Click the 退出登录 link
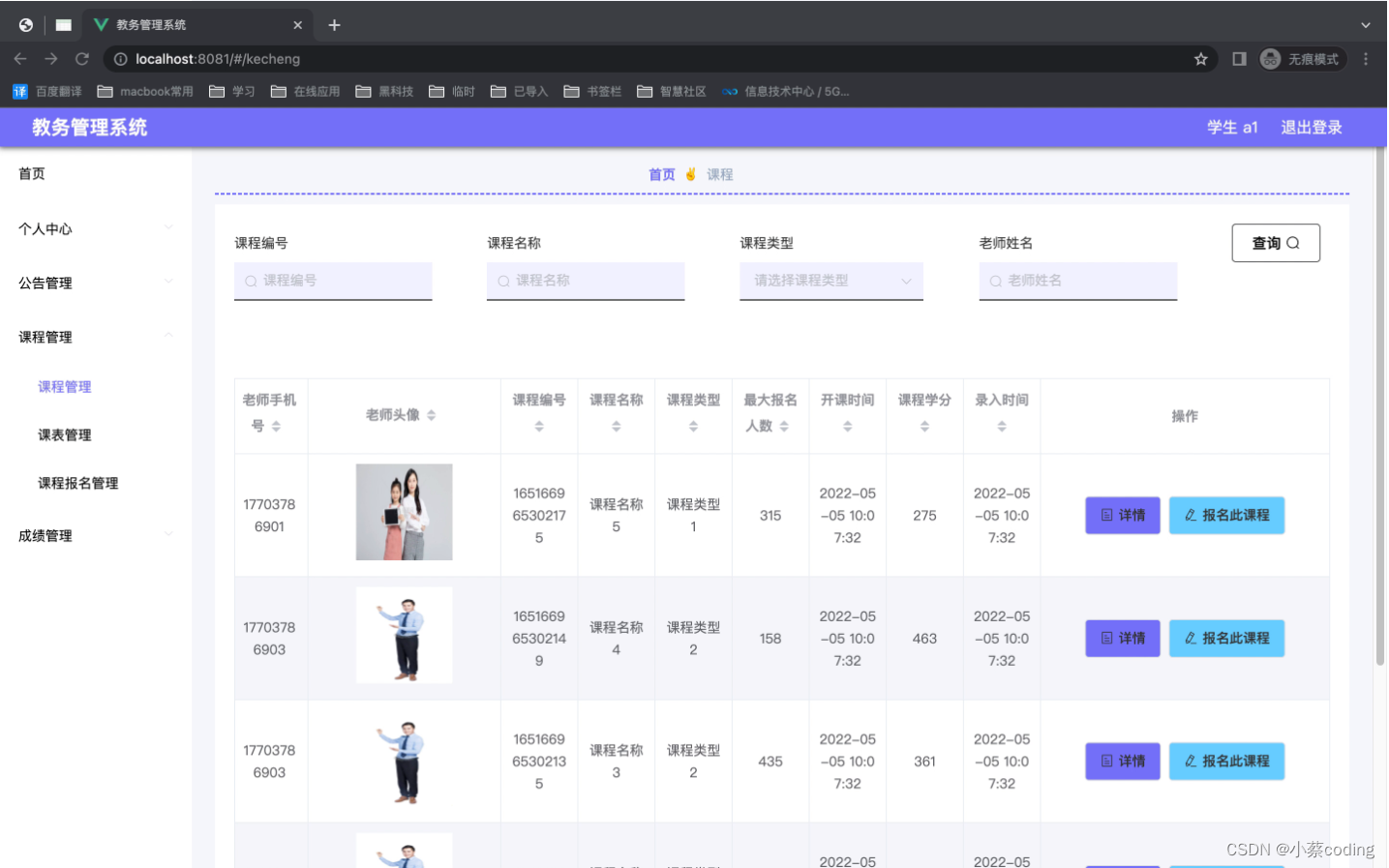Viewport: 1389px width, 868px height. coord(1311,127)
